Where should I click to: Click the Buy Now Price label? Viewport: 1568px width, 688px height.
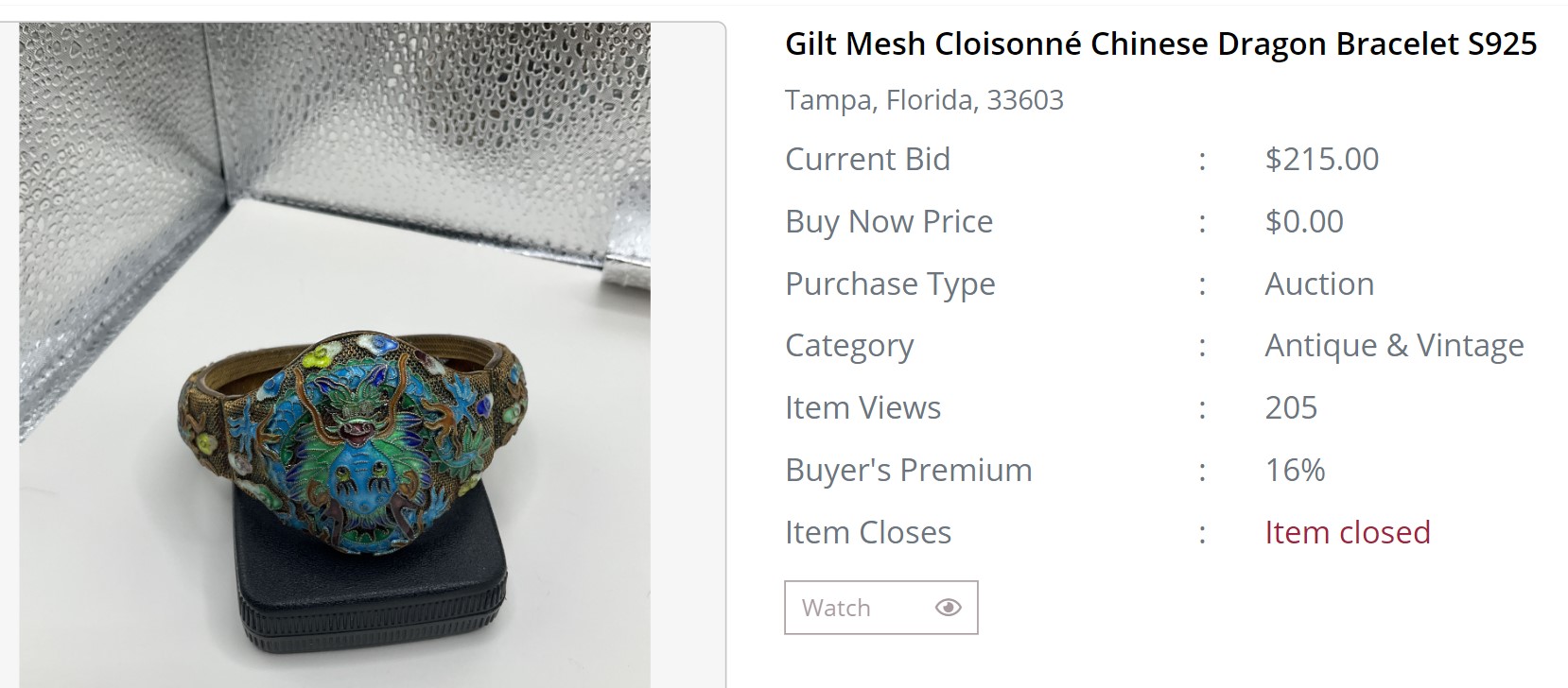889,221
